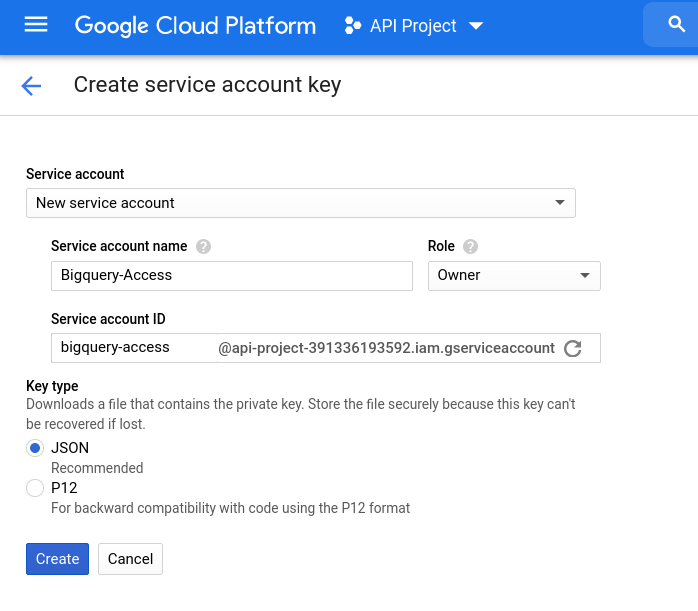
Task: Select the P12 key type
Action: 35,488
